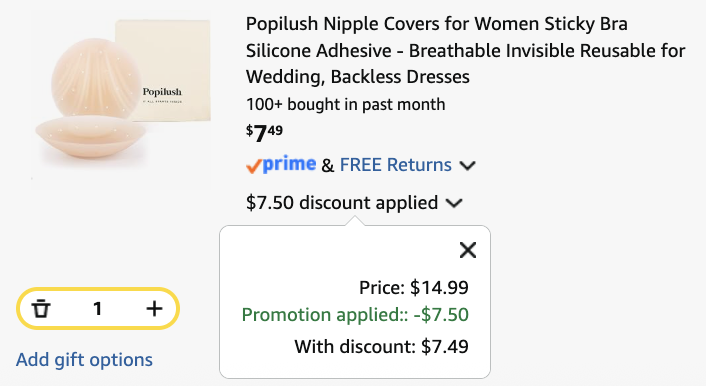This screenshot has height=386, width=706.
Task: Open the FREE Returns link
Action: coord(395,165)
